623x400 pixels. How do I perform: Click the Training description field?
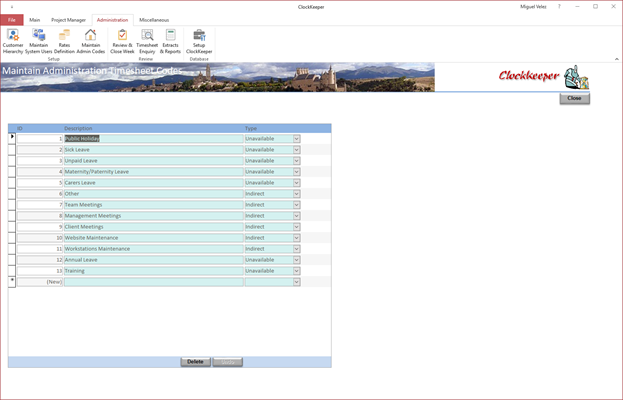click(x=154, y=271)
